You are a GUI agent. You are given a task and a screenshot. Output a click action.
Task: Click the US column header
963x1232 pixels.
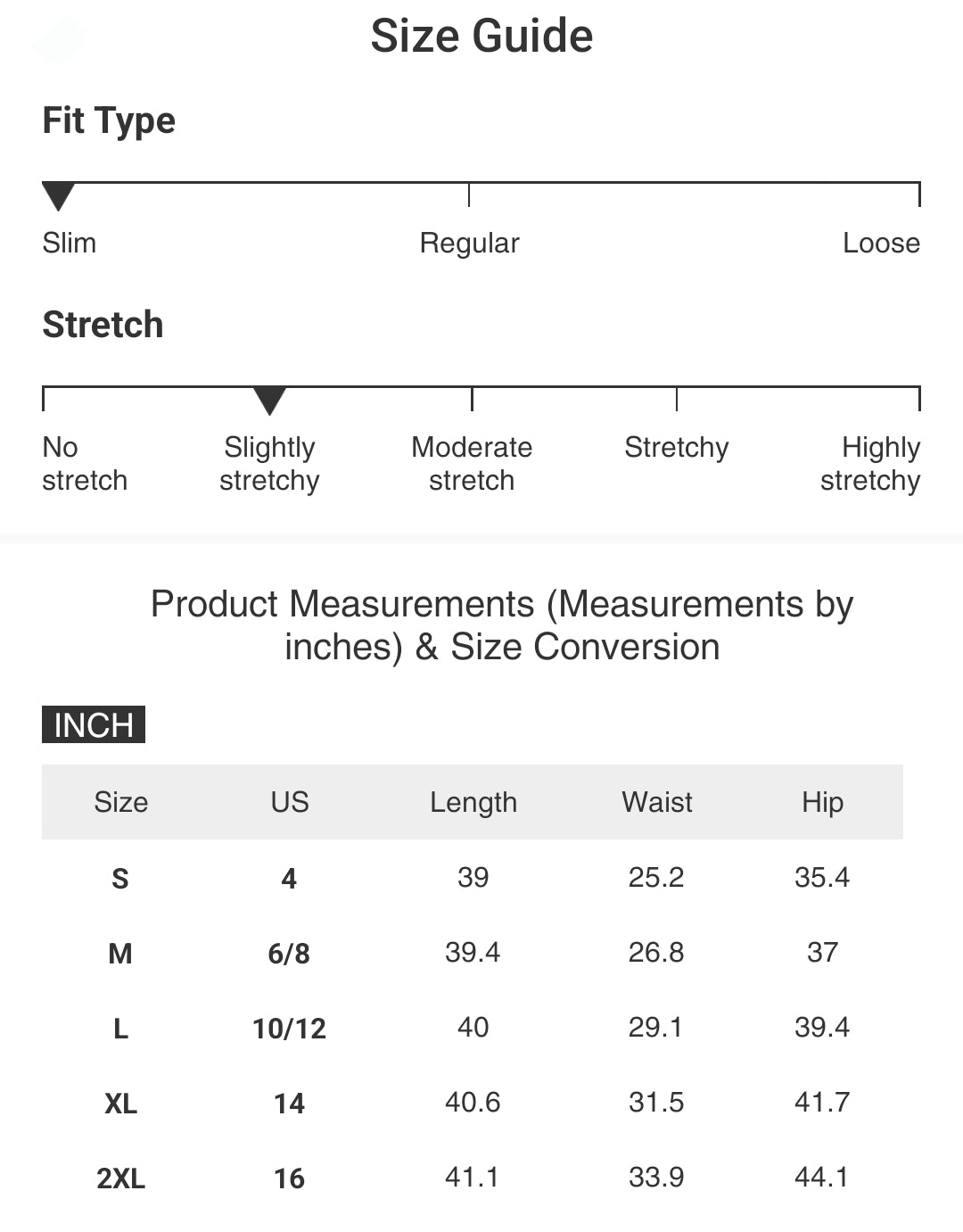(x=290, y=802)
